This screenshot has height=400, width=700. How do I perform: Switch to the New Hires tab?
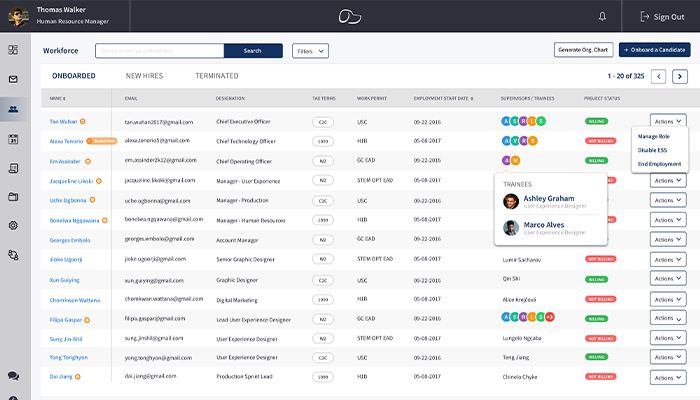click(145, 76)
